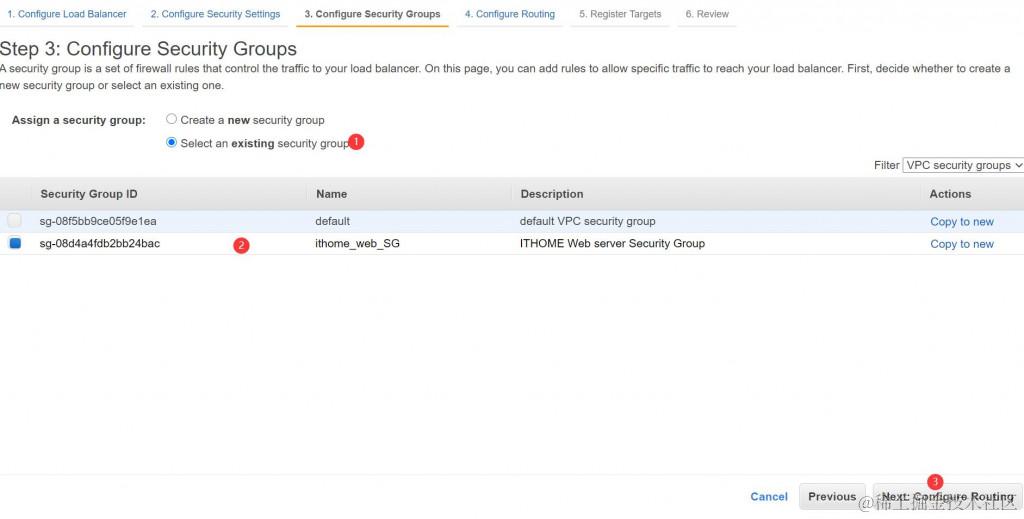1024x519 pixels.
Task: Jump to the Review tab
Action: (x=707, y=14)
